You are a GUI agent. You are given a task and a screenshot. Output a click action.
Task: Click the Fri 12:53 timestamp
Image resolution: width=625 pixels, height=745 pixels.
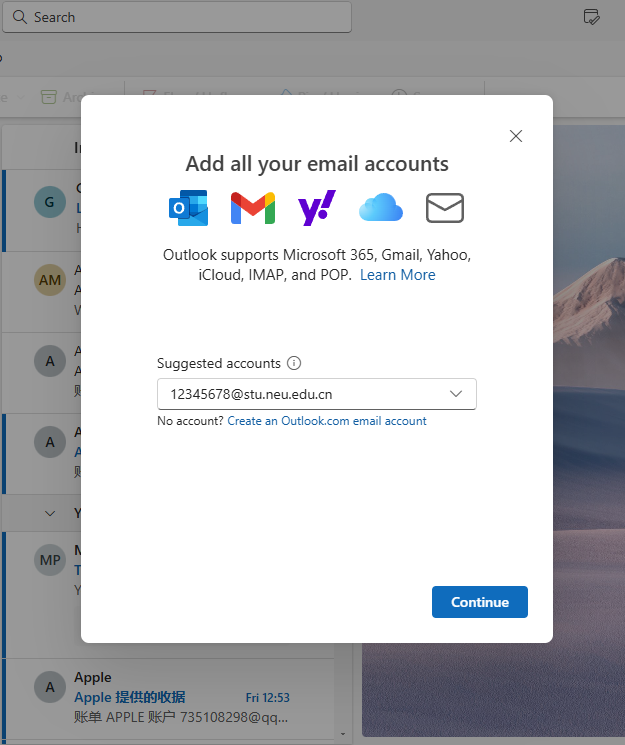coord(268,697)
